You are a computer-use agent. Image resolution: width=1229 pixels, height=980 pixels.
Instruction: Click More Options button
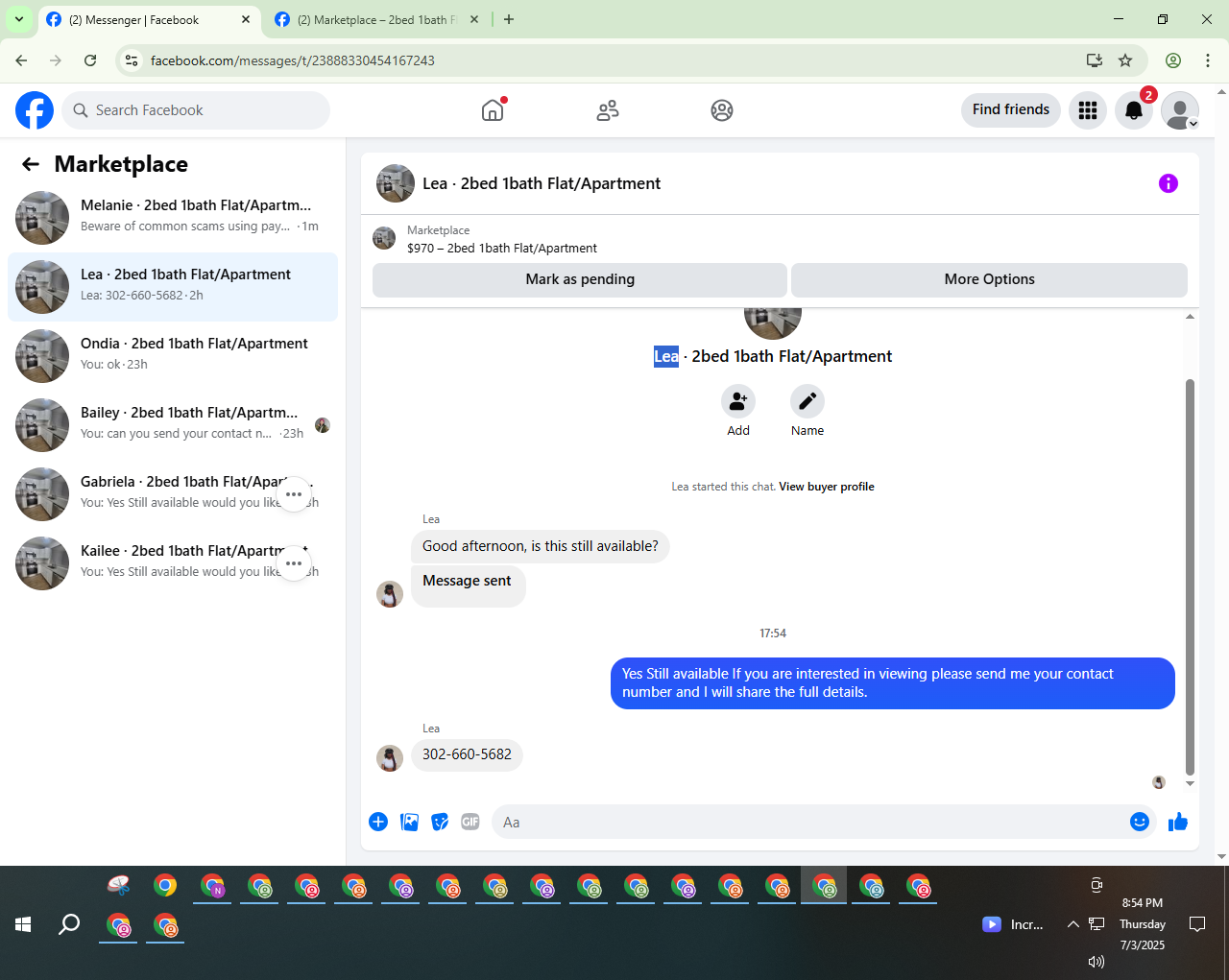click(989, 279)
